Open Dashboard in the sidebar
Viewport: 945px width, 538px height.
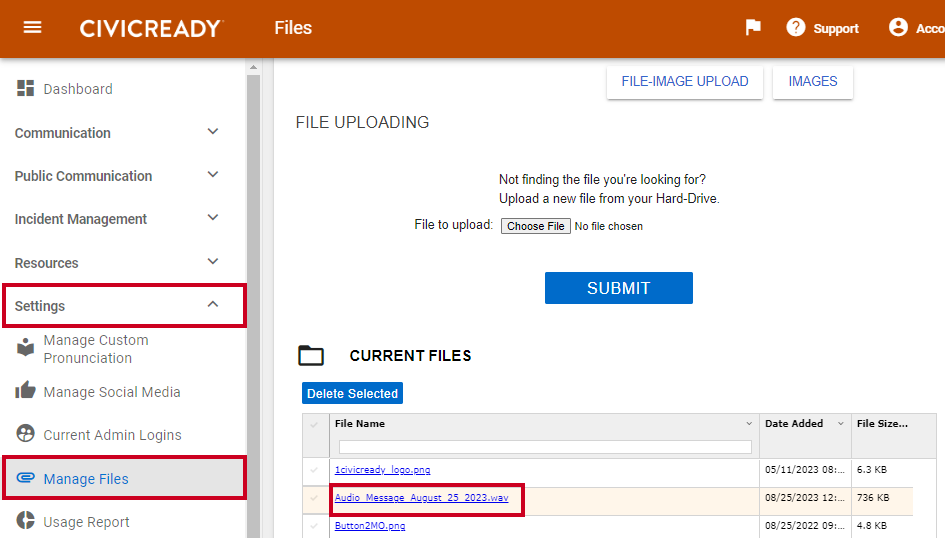point(78,89)
